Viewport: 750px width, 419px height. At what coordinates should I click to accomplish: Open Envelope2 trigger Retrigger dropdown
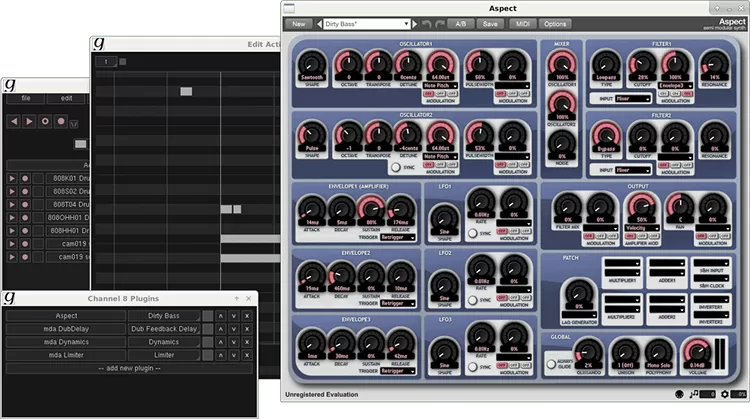pos(398,303)
